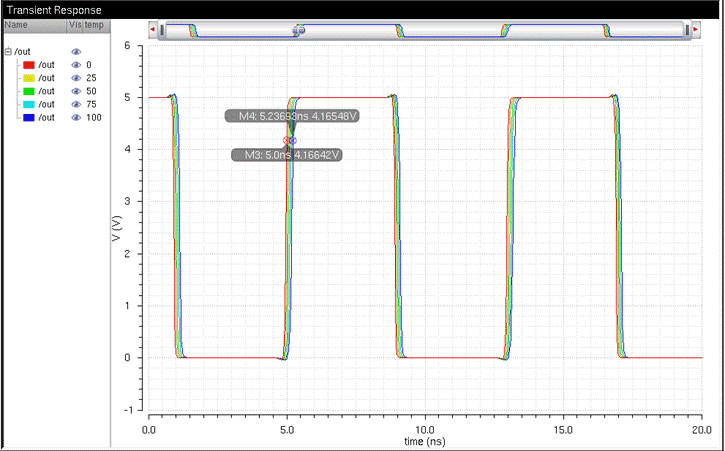
Task: Click the temp value 100 in legend
Action: point(94,117)
